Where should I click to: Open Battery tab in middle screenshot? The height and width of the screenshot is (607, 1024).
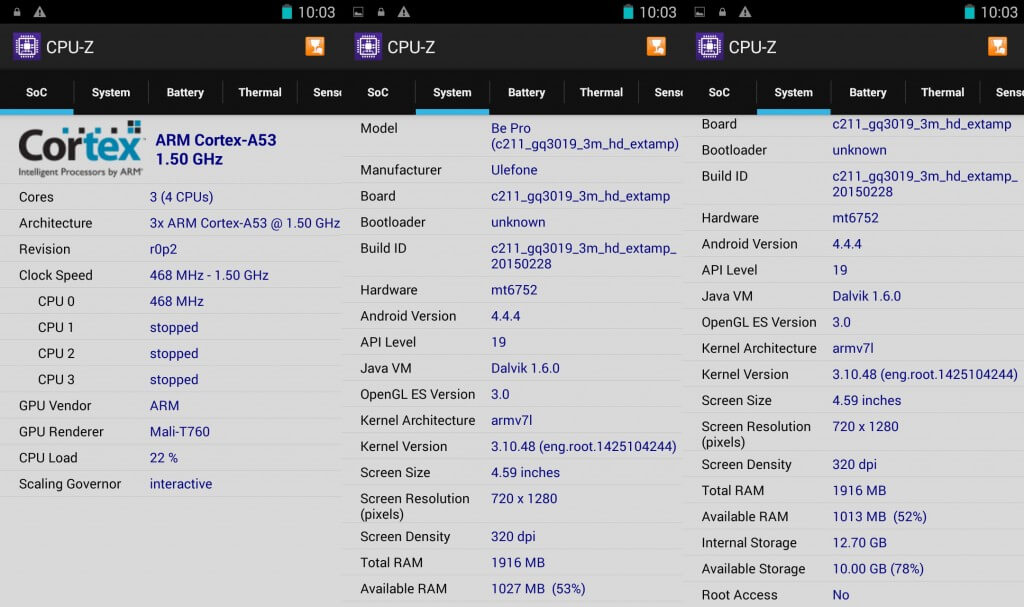point(526,92)
